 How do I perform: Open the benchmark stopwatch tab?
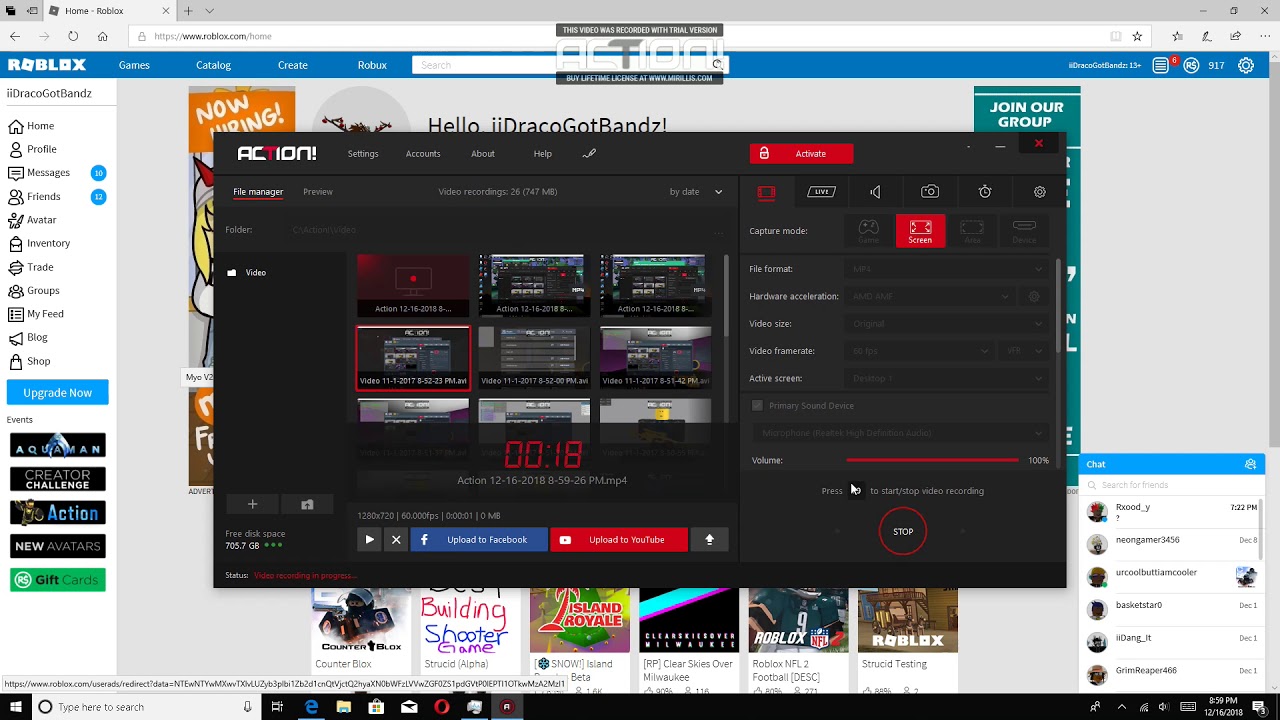click(985, 192)
